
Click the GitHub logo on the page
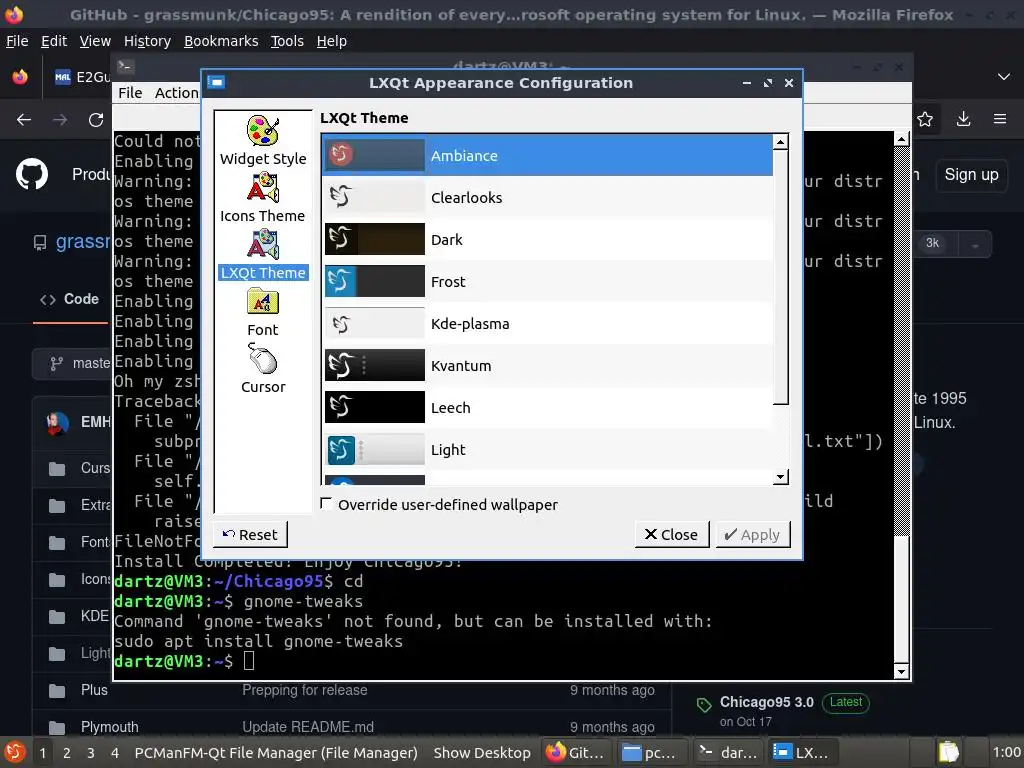pyautogui.click(x=32, y=174)
